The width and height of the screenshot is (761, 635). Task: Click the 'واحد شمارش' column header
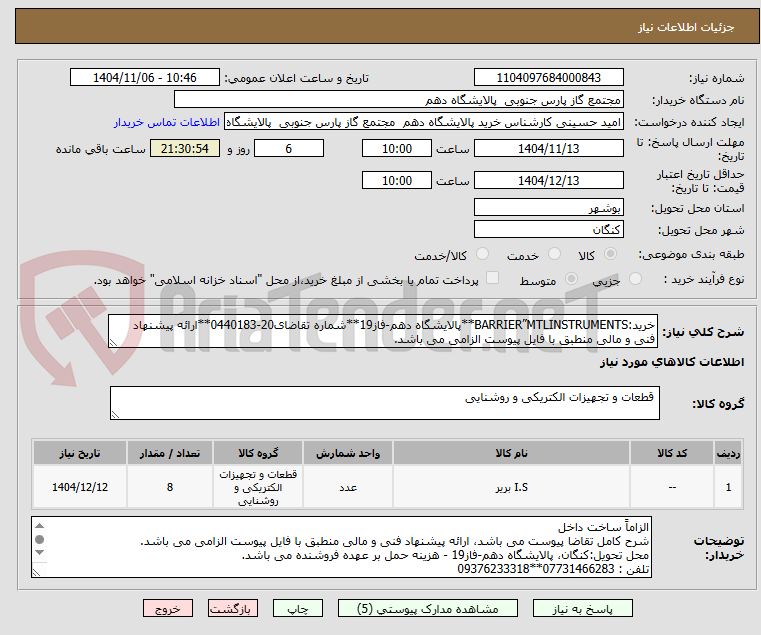(347, 453)
